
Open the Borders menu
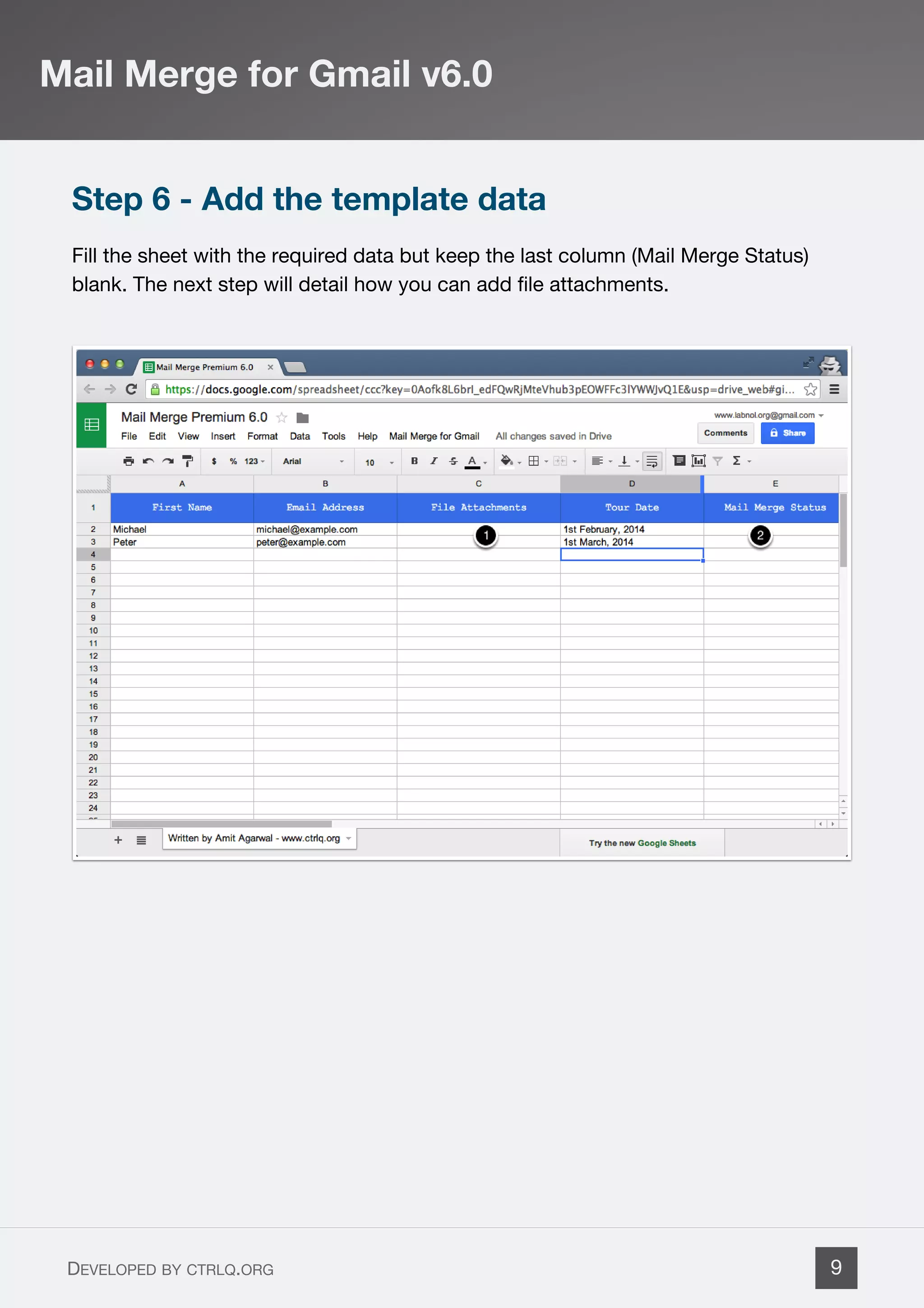pos(537,461)
